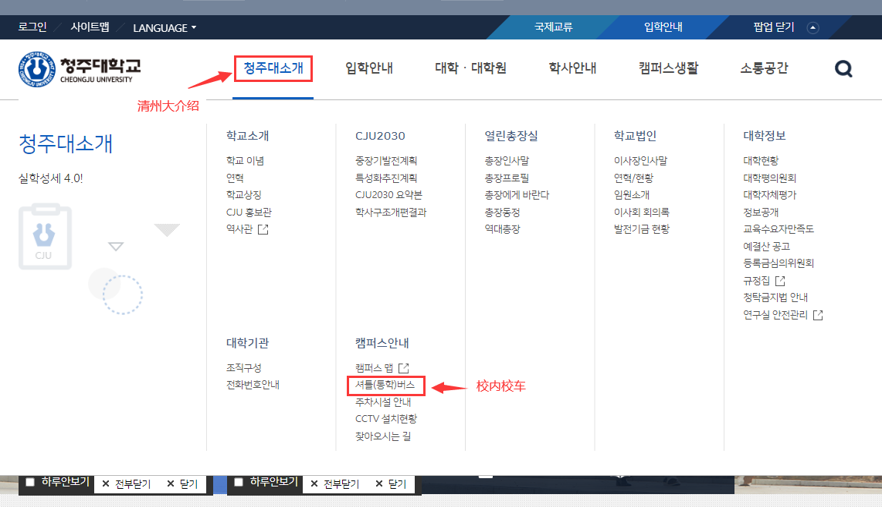Click the 학교소개 column heading
Screen dimensions: 883x508
247,136
